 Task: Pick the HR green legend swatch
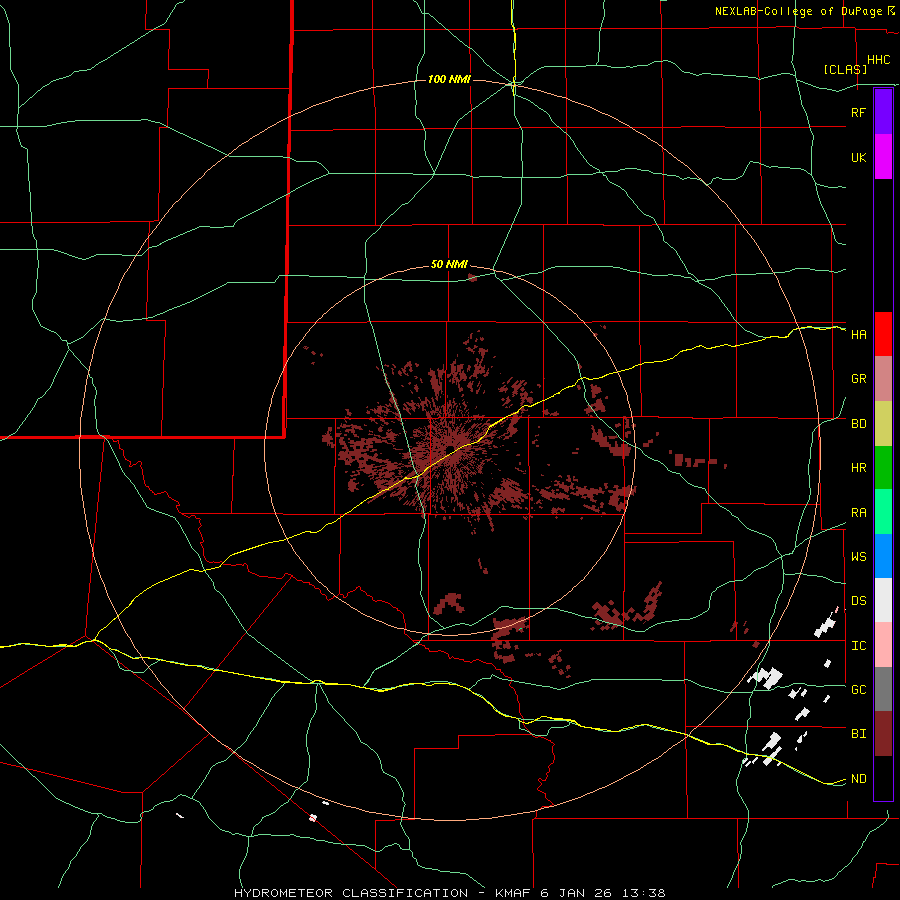pos(883,468)
